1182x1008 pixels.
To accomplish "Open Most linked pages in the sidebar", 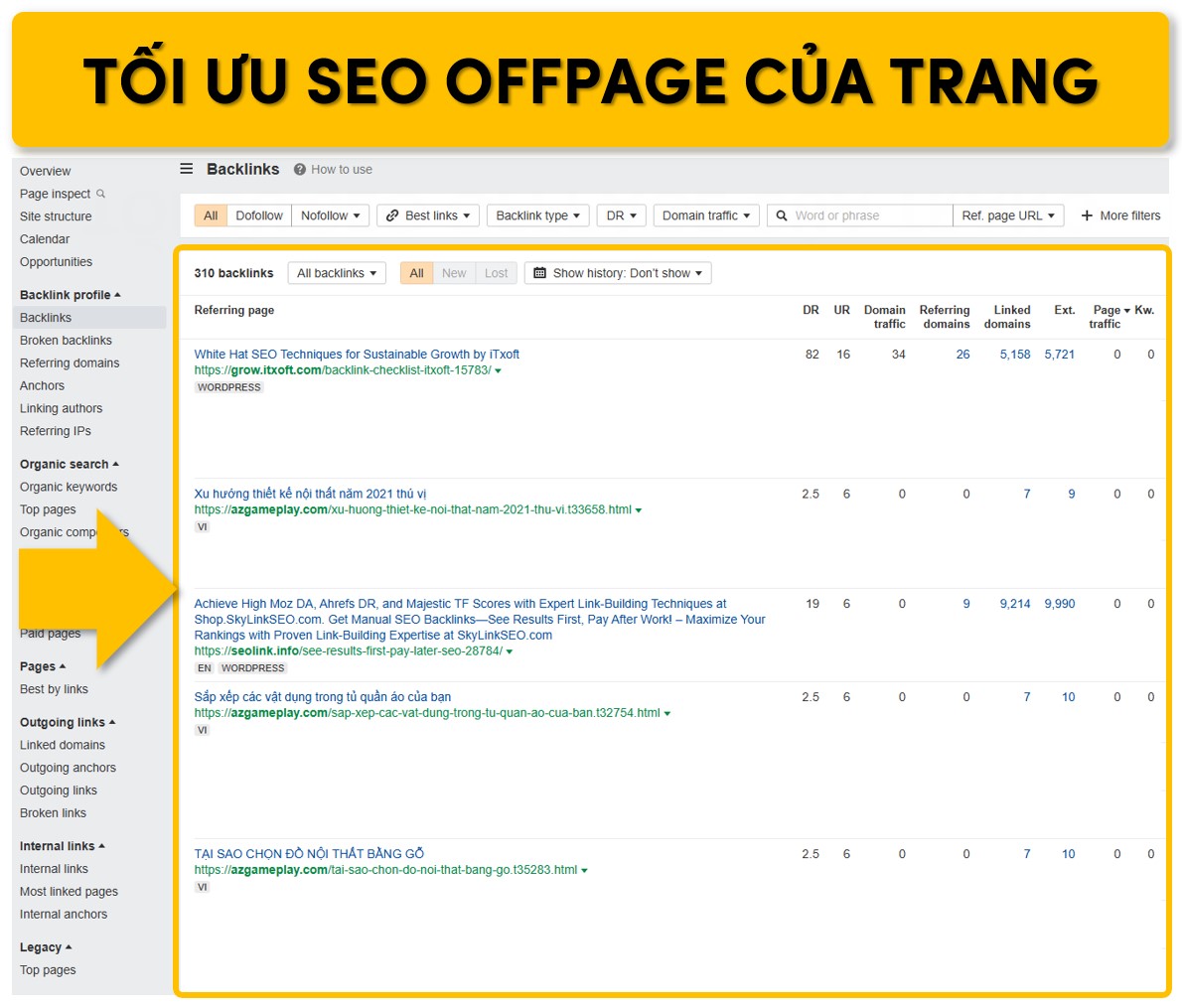I will pos(69,891).
